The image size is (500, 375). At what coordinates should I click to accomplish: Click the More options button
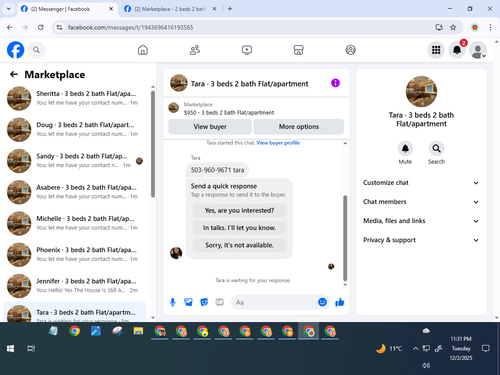[x=299, y=127]
